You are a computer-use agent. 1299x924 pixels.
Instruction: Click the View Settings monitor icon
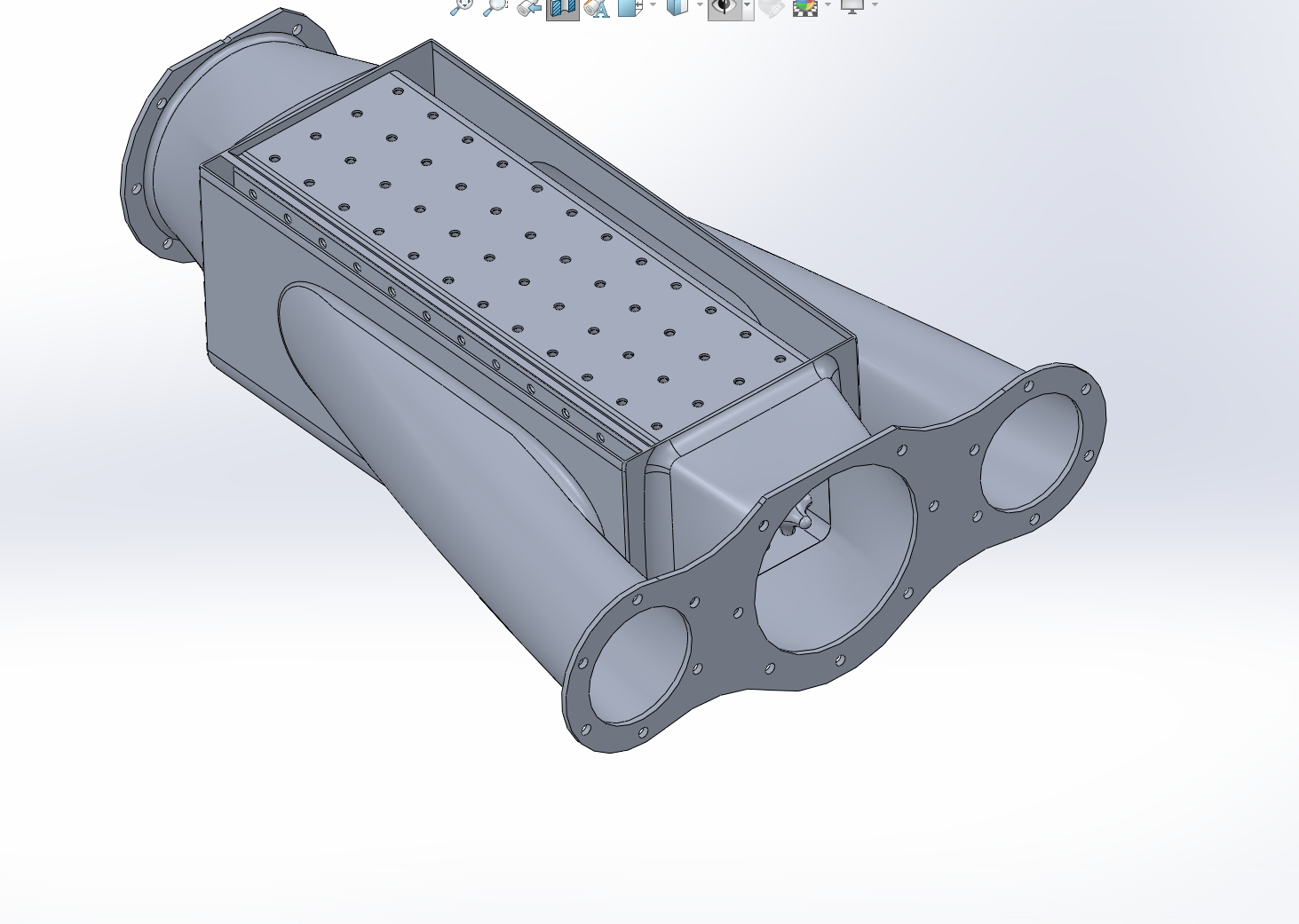(852, 6)
